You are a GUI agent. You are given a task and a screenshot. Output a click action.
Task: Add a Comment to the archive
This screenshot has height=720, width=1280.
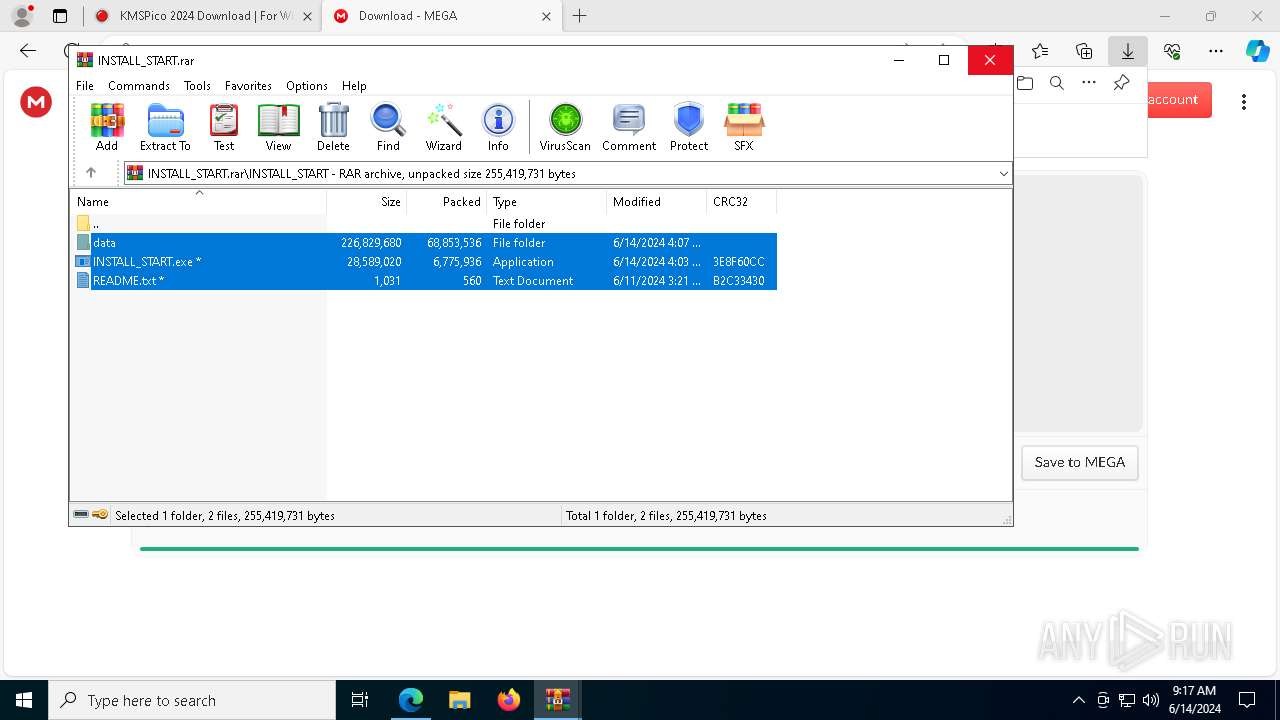[629, 127]
